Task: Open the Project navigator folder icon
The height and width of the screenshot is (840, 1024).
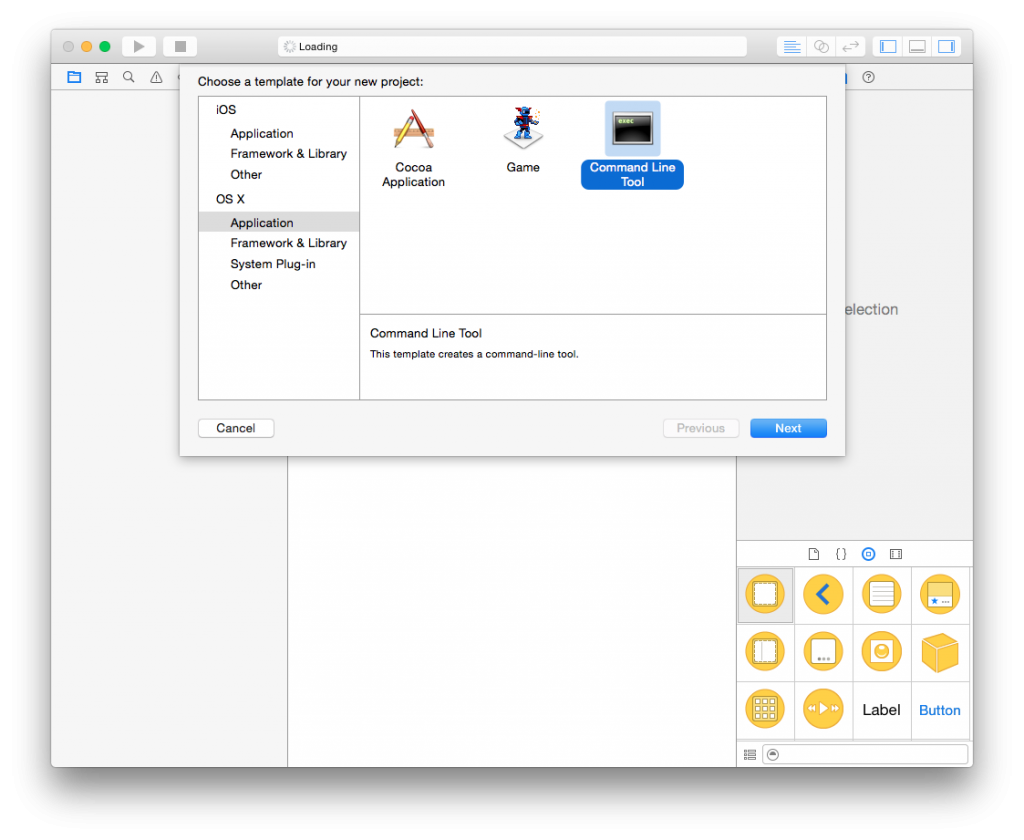Action: click(74, 77)
